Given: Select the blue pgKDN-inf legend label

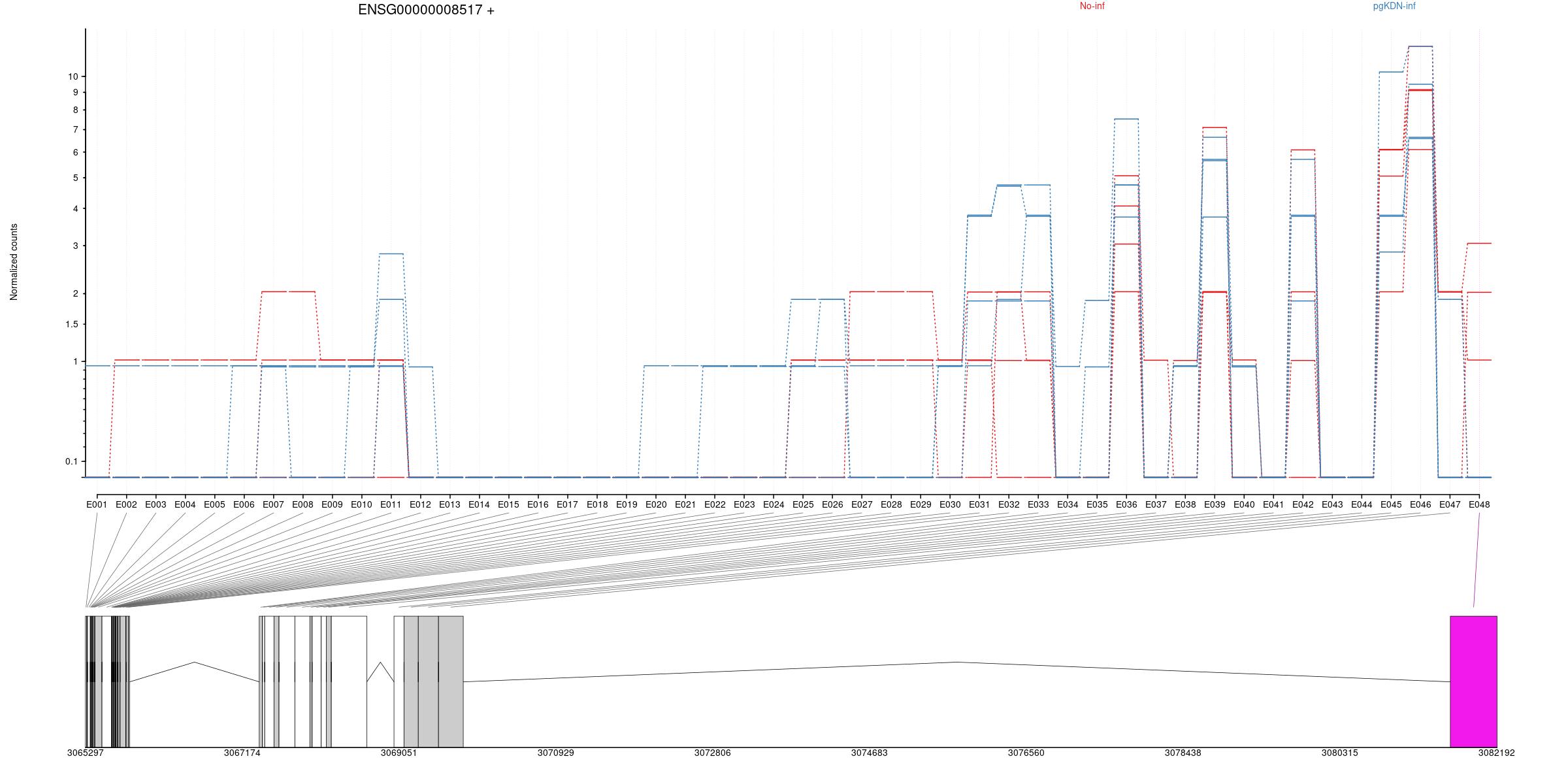Looking at the screenshot, I should (x=1394, y=6).
